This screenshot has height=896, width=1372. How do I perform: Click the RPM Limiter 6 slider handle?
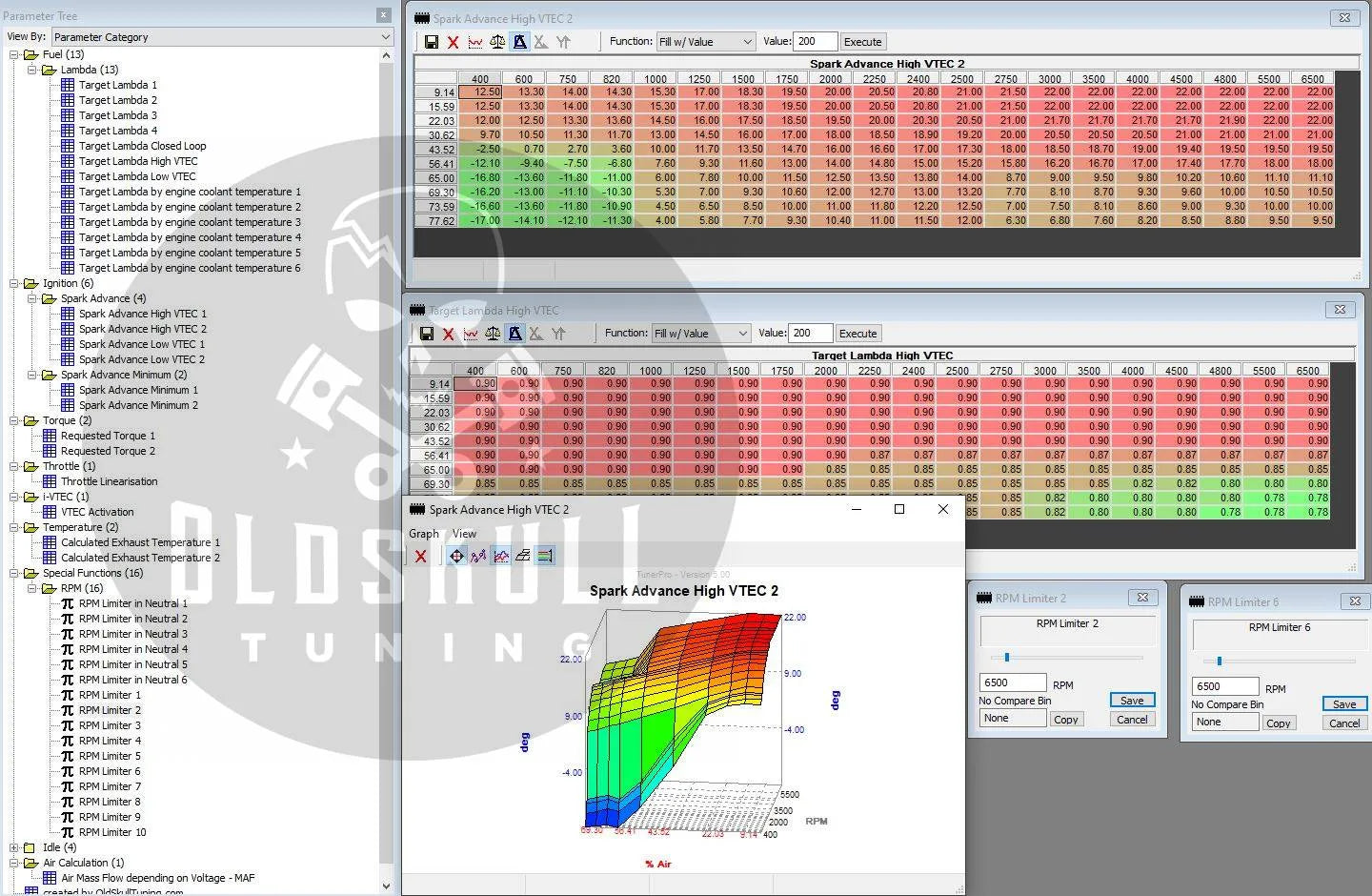1219,661
